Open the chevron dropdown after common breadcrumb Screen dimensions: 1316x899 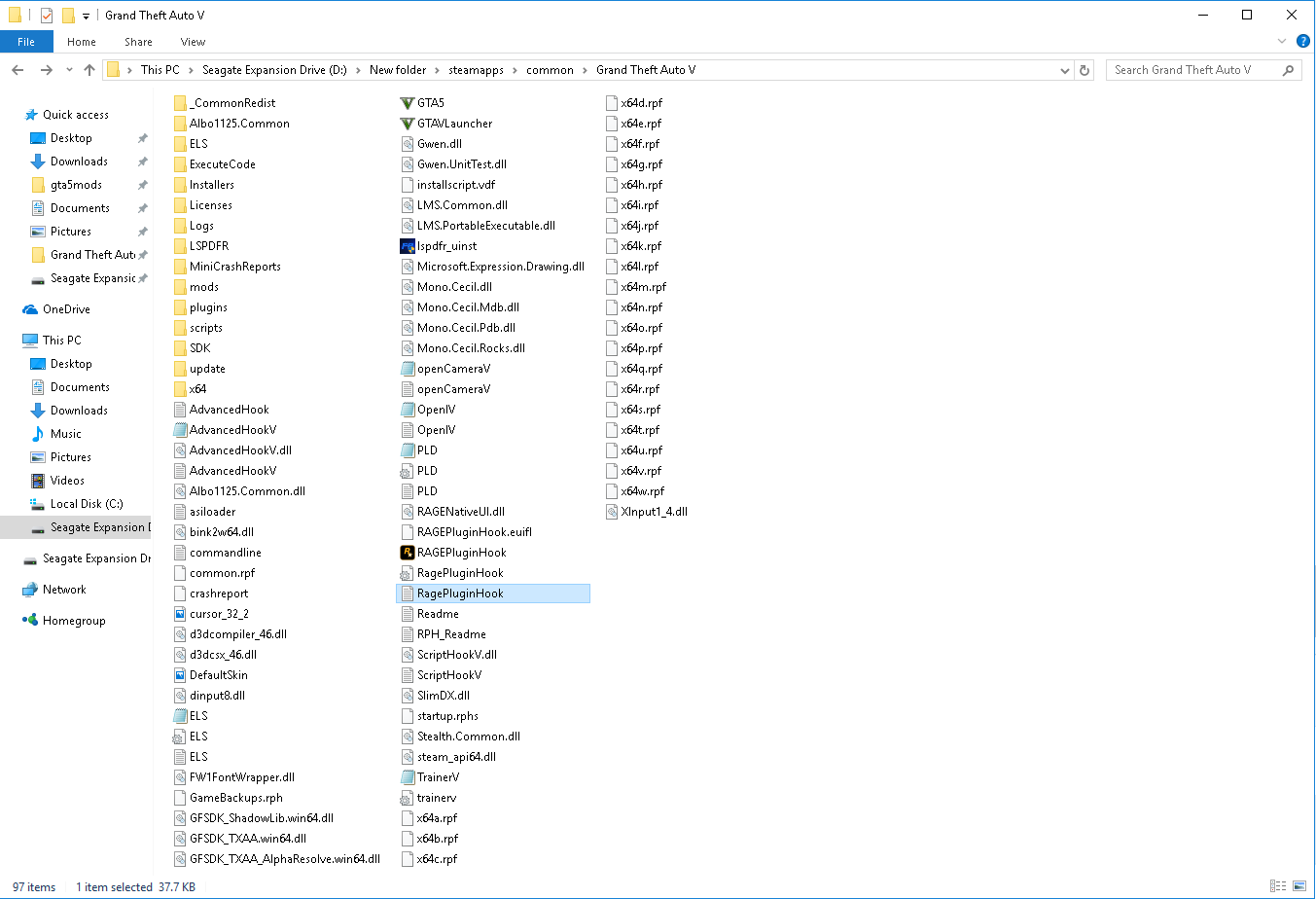coord(586,70)
